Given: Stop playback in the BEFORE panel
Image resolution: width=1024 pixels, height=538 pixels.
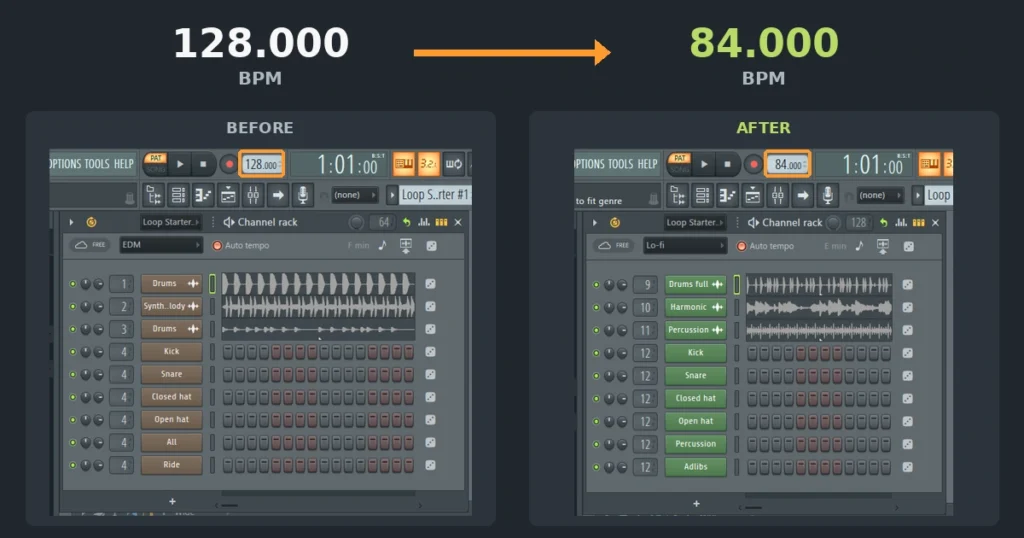Looking at the screenshot, I should pos(203,164).
